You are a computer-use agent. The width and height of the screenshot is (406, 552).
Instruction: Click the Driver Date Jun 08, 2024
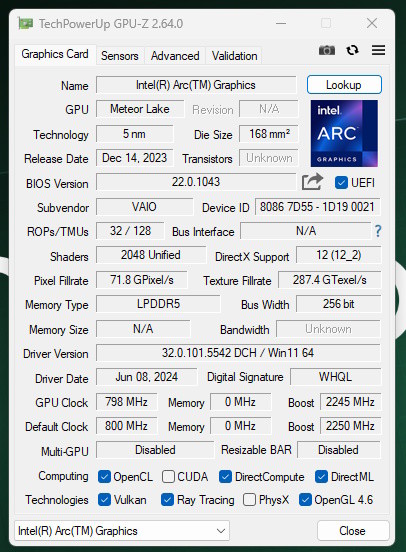[147, 377]
